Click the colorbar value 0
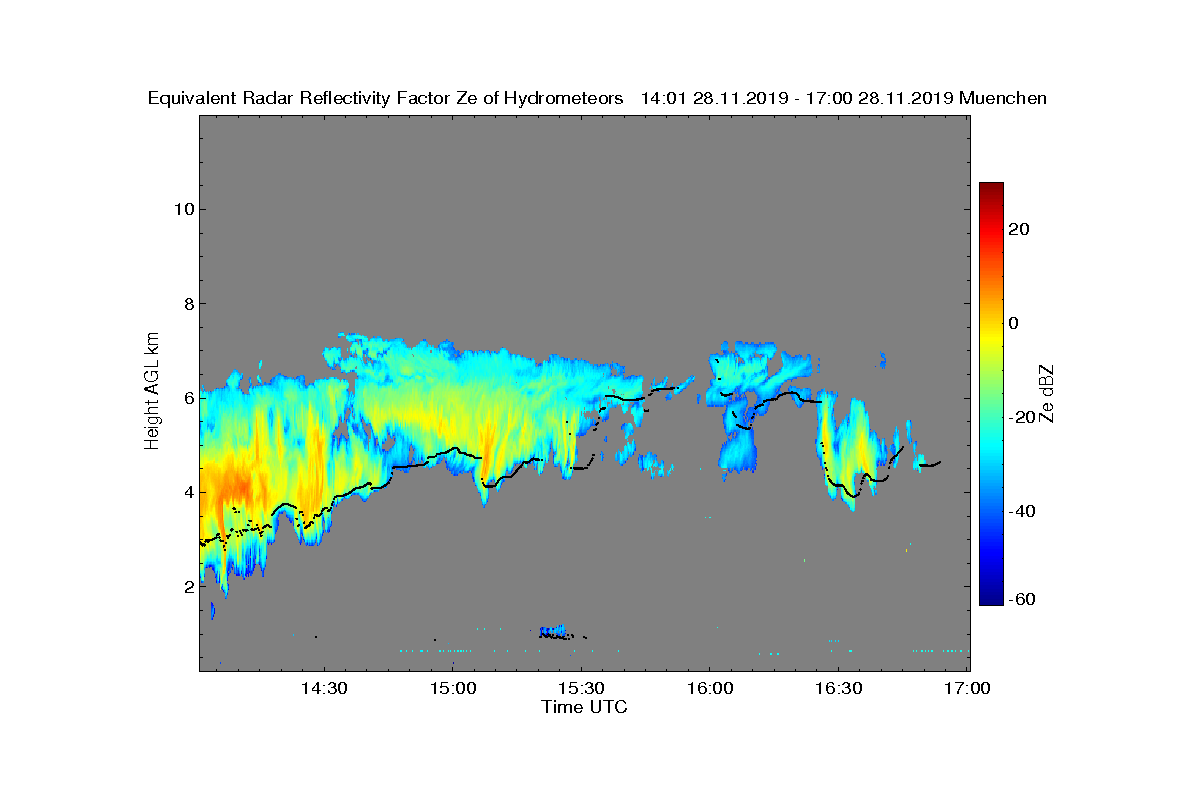The height and width of the screenshot is (800, 1200). point(1014,323)
